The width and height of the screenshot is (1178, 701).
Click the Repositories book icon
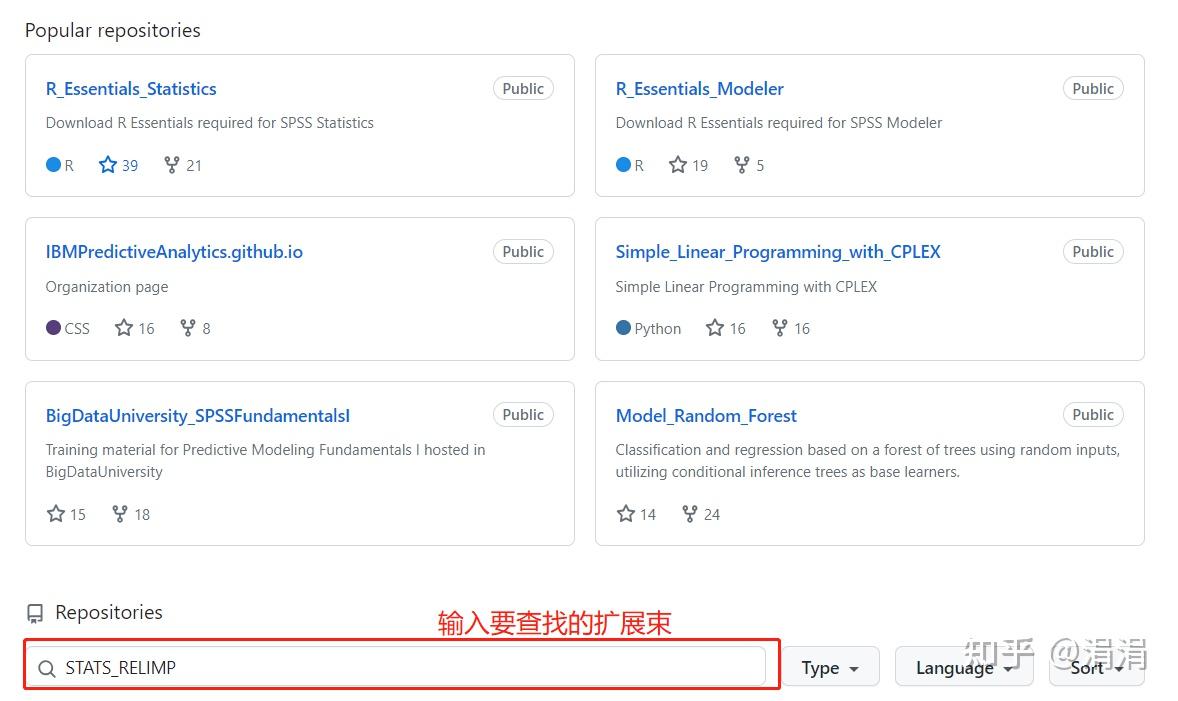tap(35, 613)
